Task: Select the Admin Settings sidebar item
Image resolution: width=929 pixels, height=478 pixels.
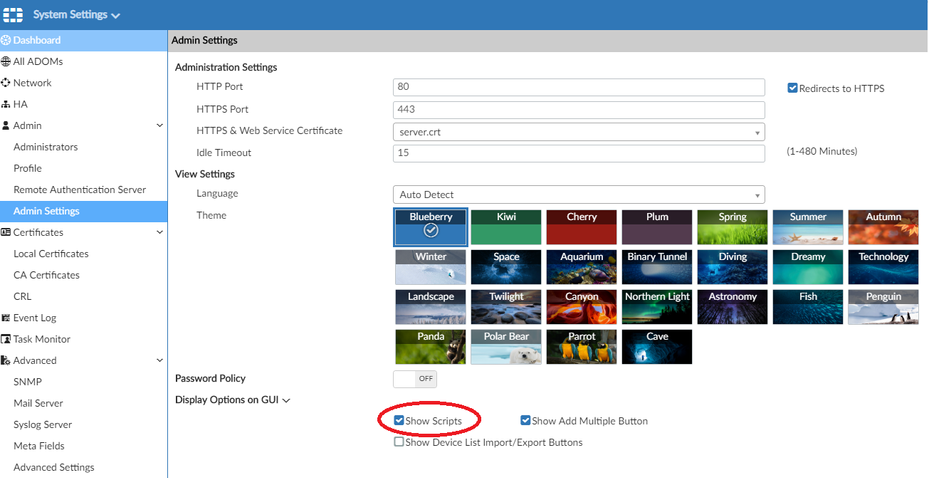Action: 84,211
